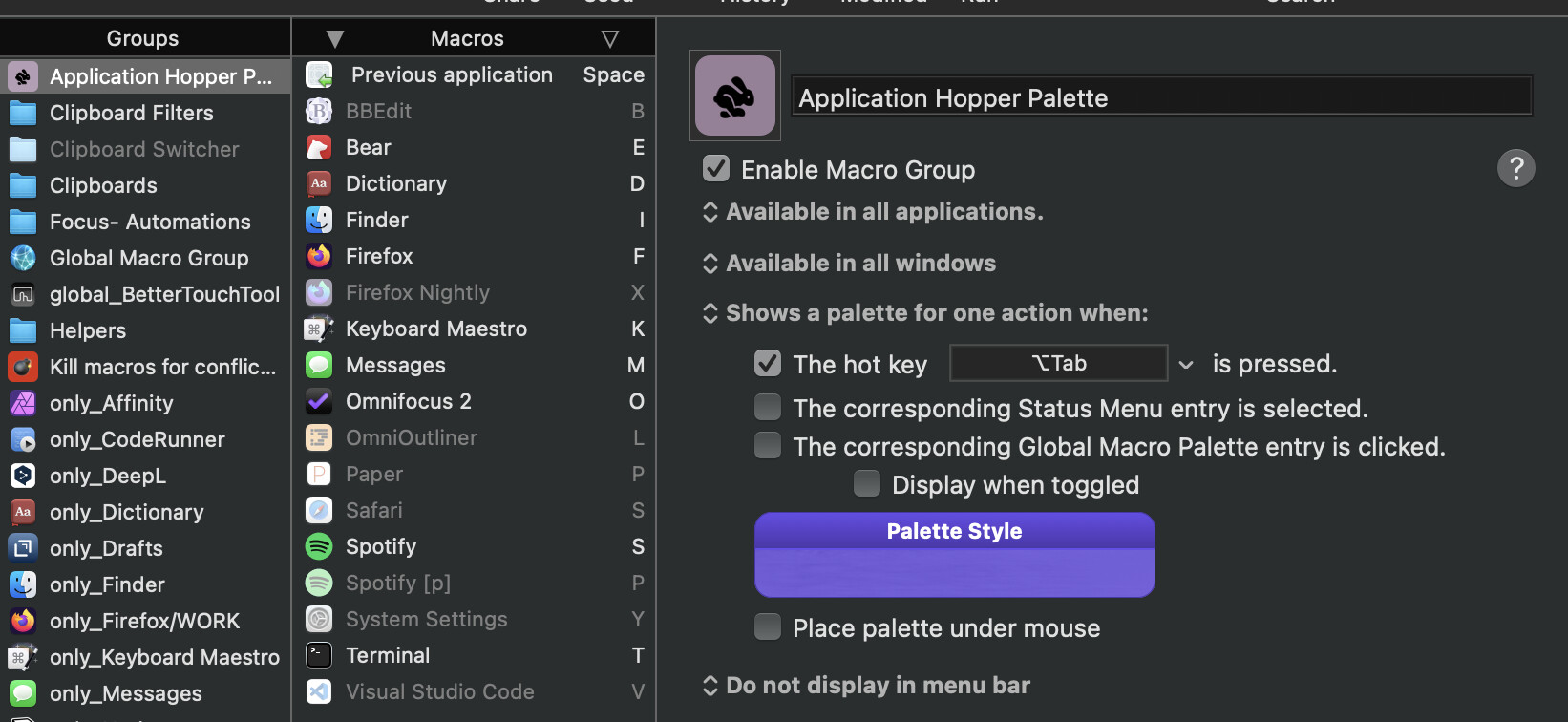Click the Visual Studio Code icon
The width and height of the screenshot is (1568, 722).
(x=319, y=691)
